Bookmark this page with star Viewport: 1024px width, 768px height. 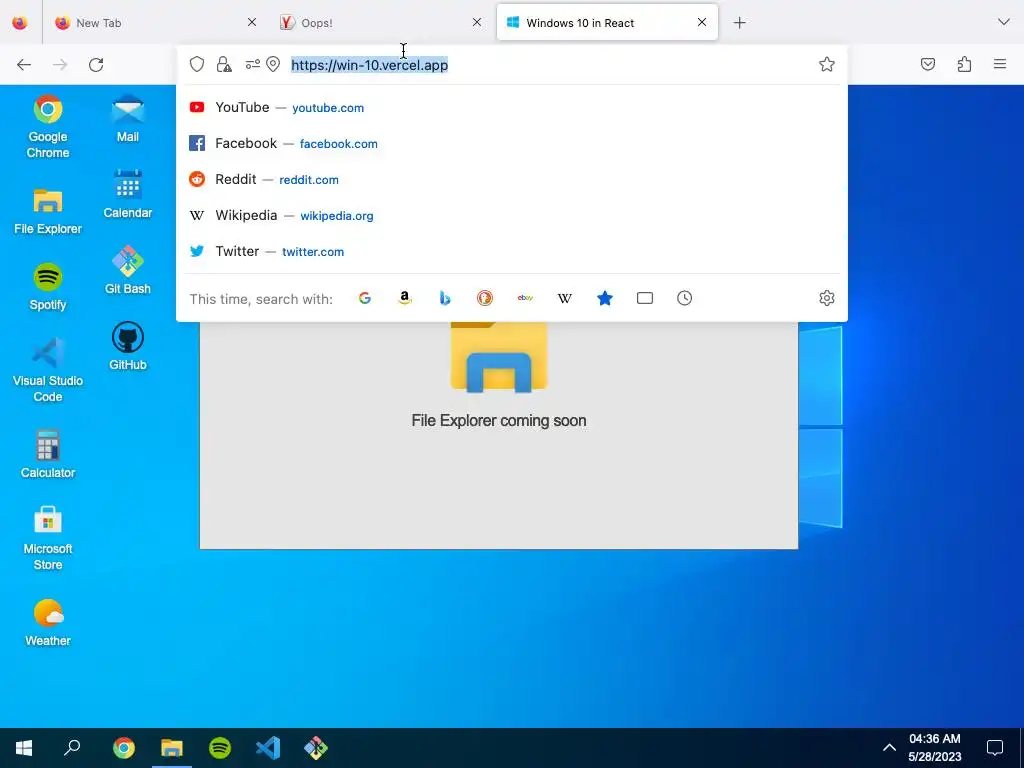click(x=827, y=64)
